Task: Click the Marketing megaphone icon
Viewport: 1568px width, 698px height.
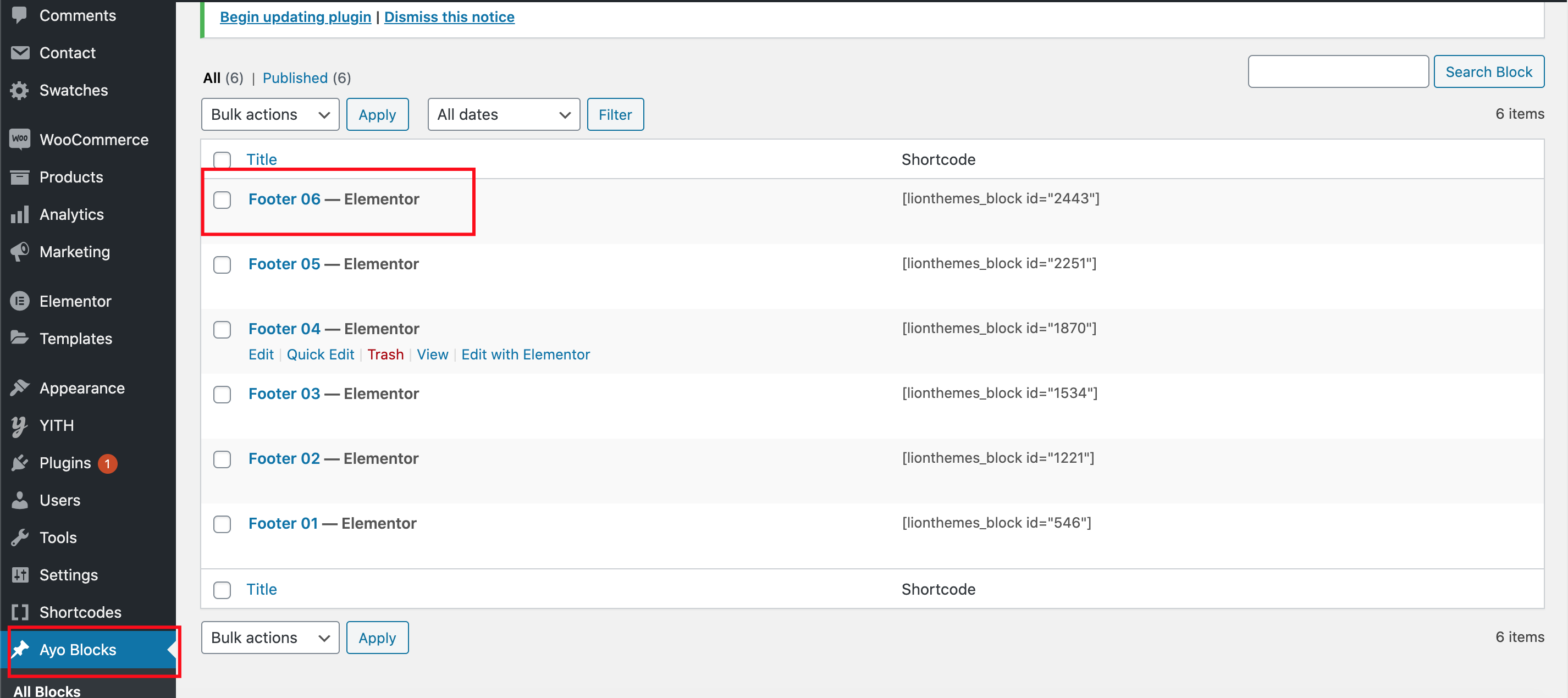Action: click(x=19, y=251)
